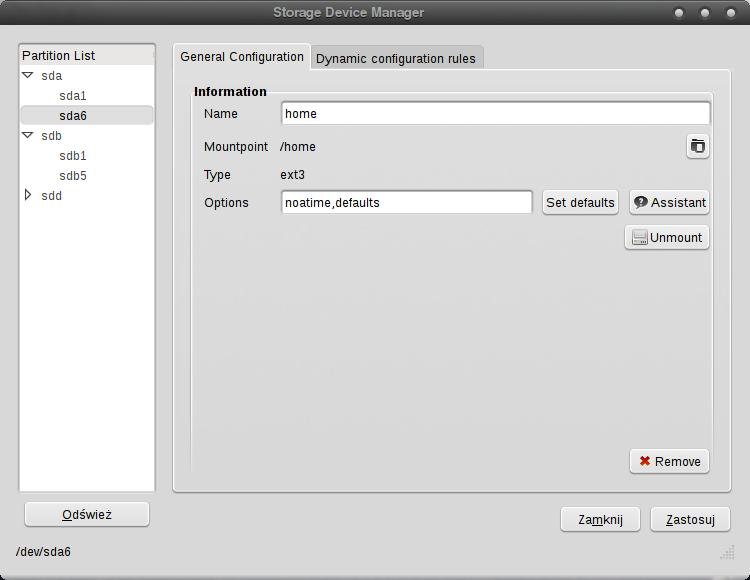Screen dimensions: 750x580
Task: Click the Odśwież refresh button
Action: [x=87, y=514]
